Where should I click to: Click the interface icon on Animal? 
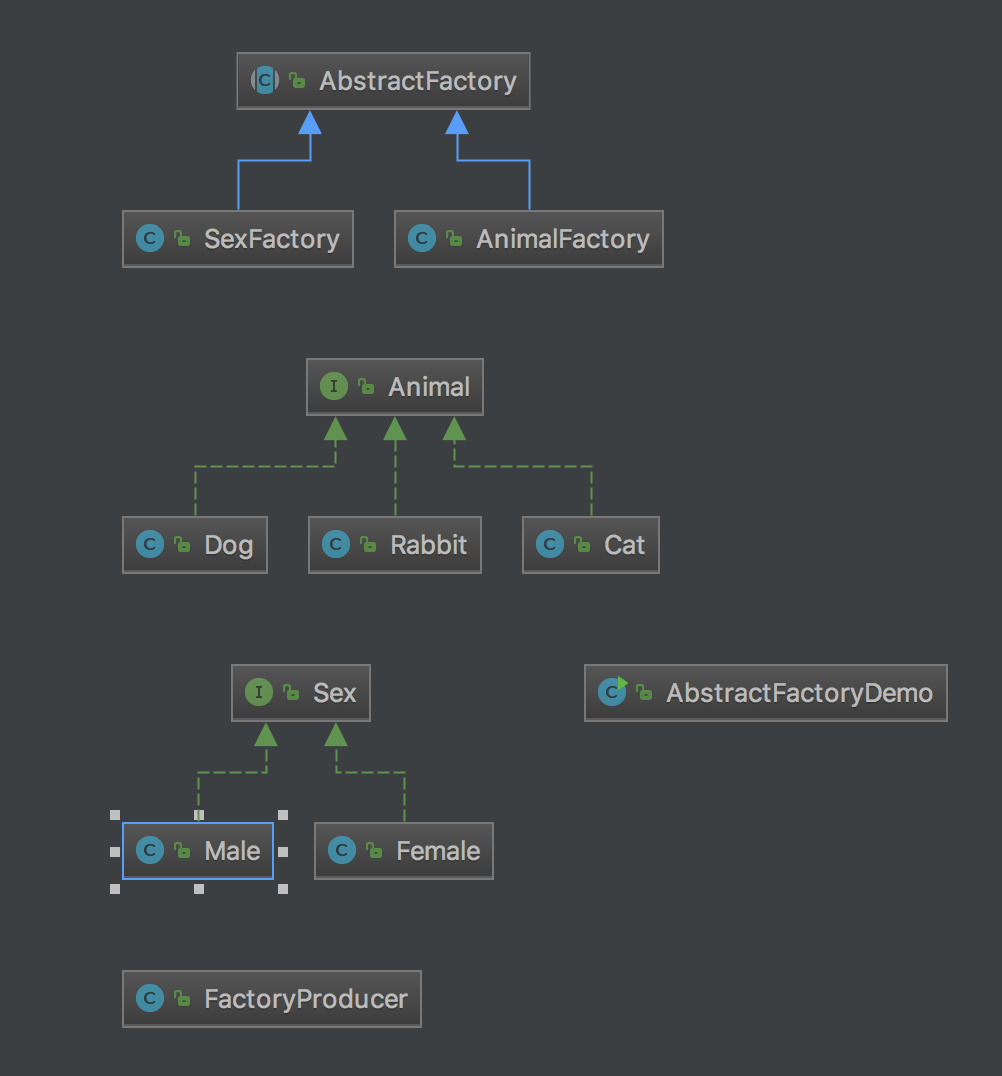pos(334,386)
